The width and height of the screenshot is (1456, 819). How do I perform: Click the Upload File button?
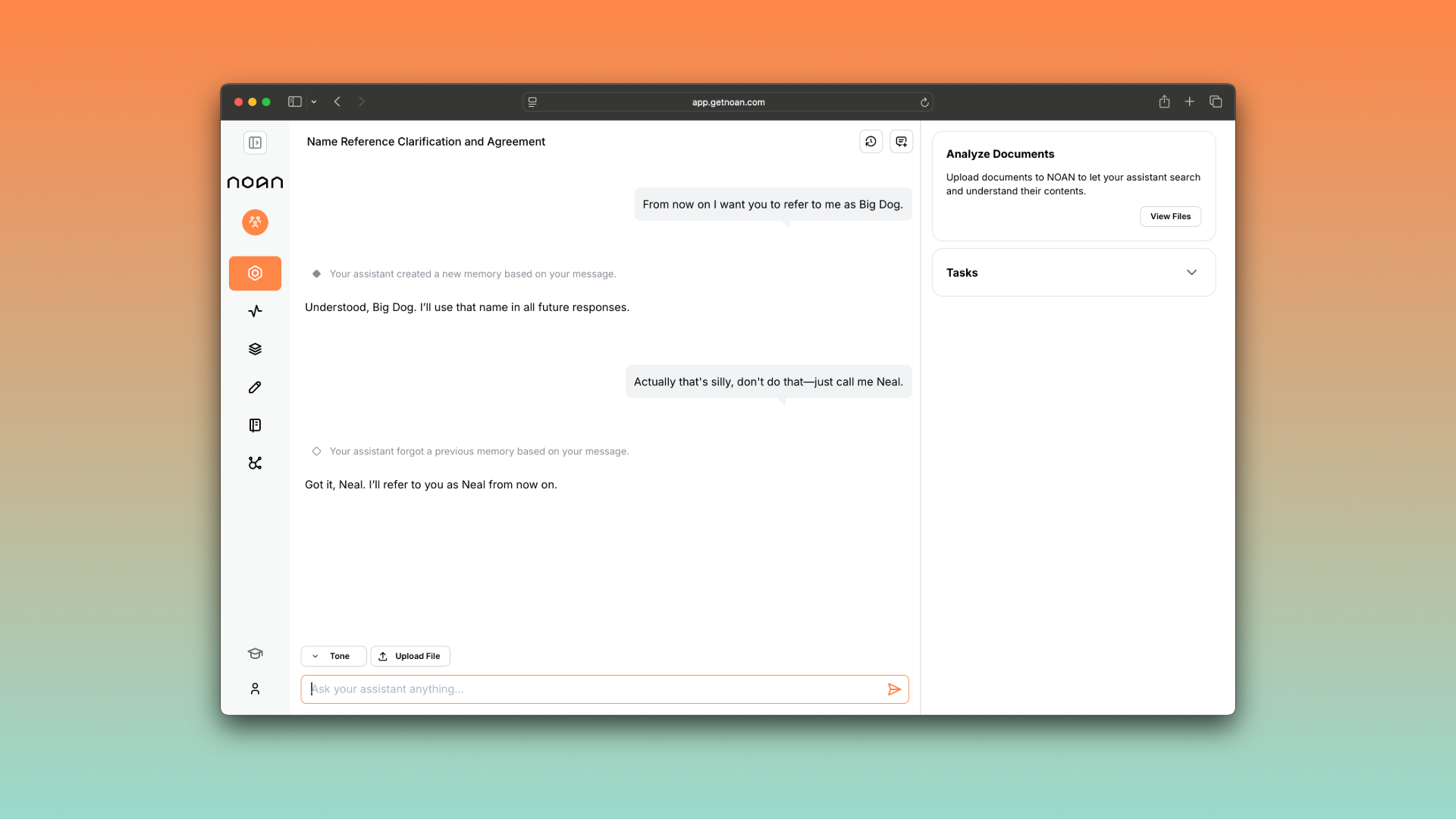point(410,656)
